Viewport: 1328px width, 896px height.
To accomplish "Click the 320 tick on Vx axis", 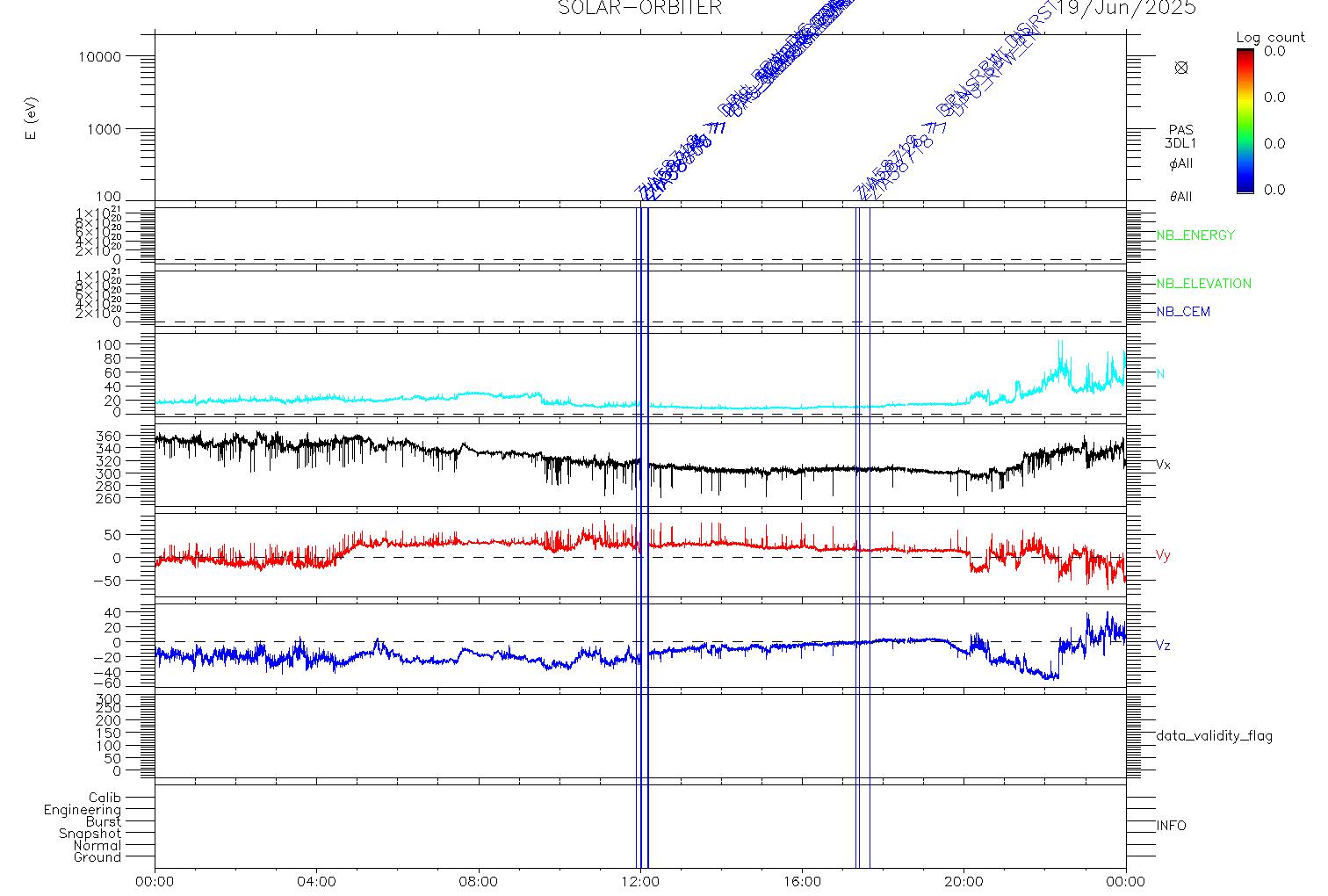I will pyautogui.click(x=109, y=461).
